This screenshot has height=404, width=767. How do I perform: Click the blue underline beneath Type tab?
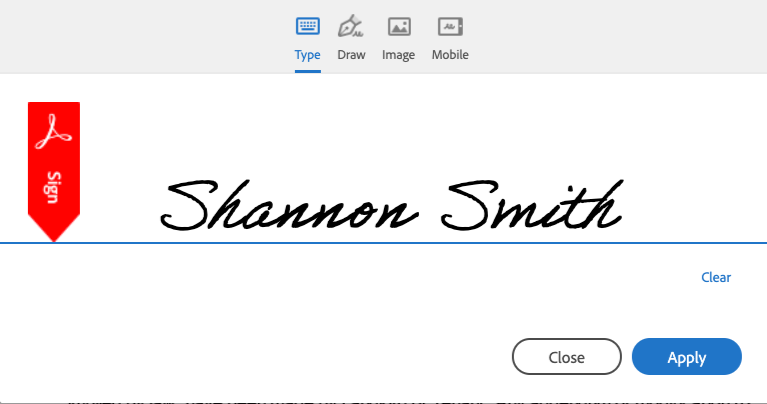click(x=308, y=71)
